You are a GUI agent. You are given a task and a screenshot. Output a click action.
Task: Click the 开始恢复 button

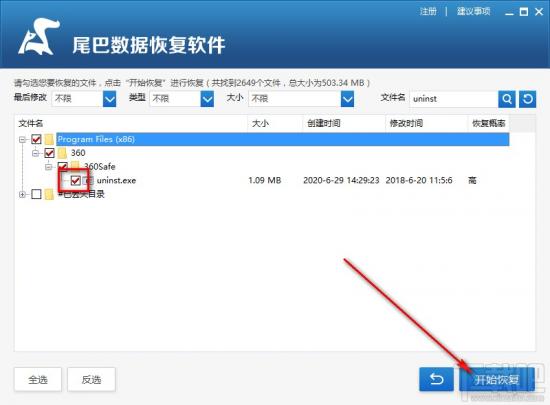pyautogui.click(x=497, y=379)
